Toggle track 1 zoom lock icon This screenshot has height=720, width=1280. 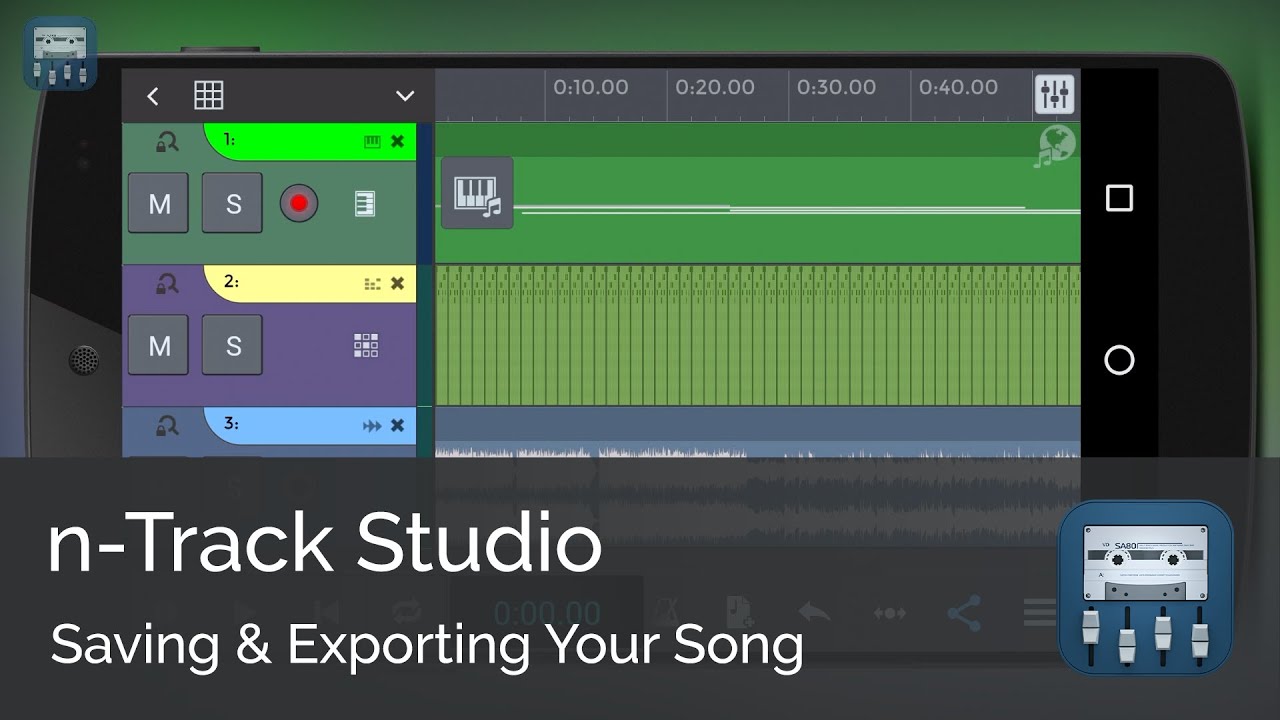click(166, 142)
